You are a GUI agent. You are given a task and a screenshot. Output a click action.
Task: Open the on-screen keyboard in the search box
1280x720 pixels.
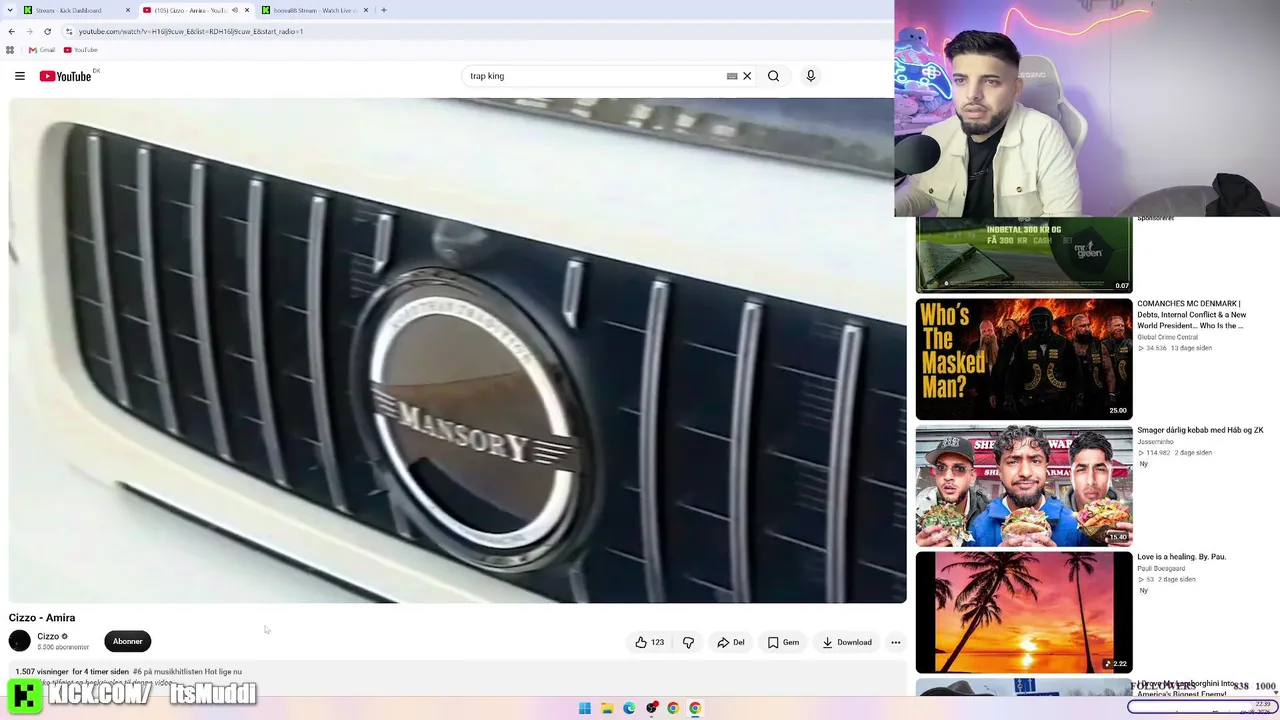coord(732,76)
